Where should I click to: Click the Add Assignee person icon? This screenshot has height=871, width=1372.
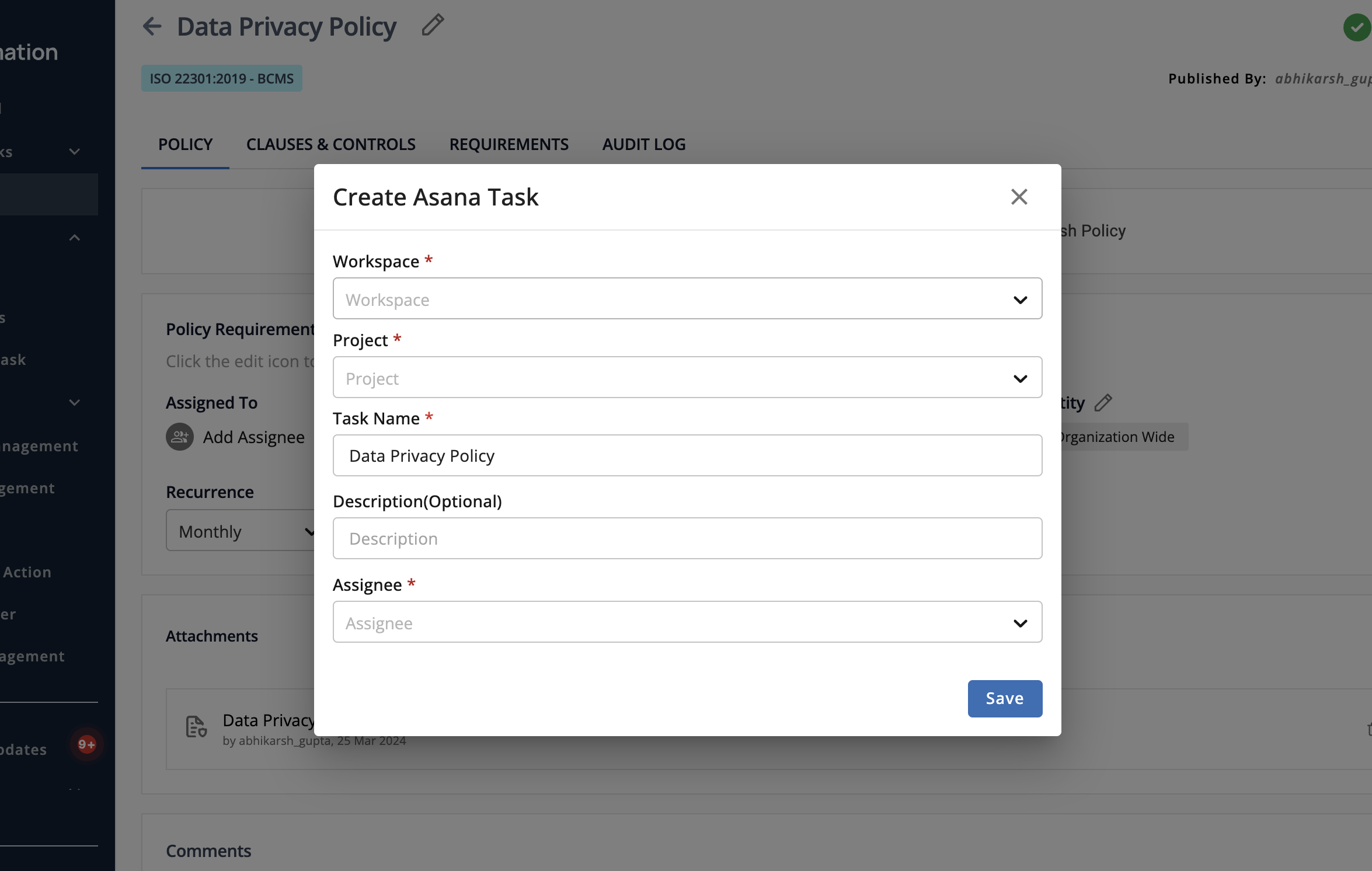coord(180,437)
